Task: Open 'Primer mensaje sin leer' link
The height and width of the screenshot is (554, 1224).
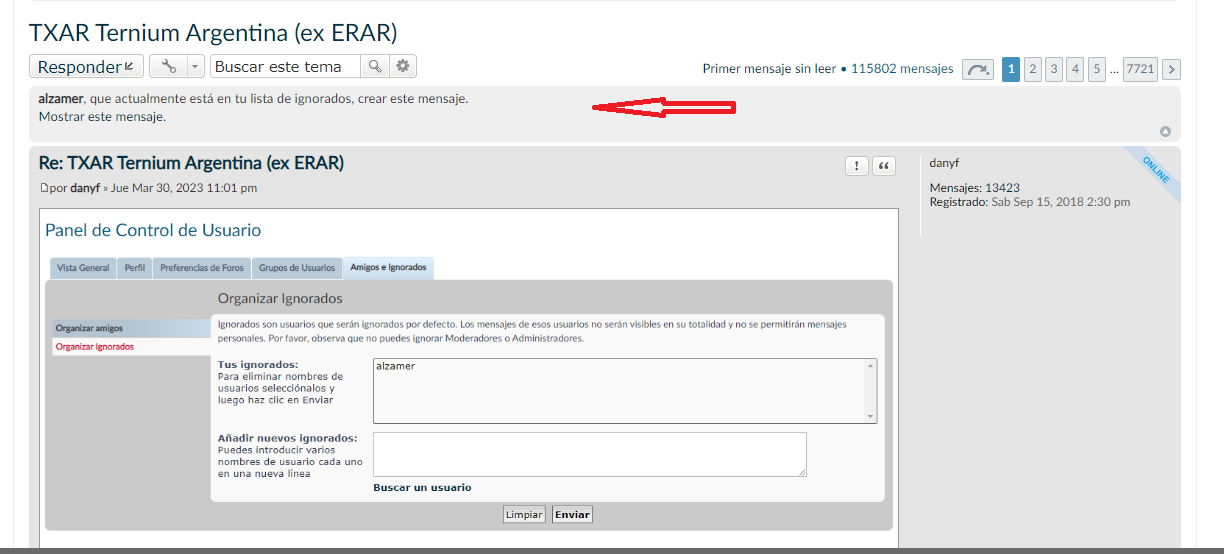Action: (769, 69)
